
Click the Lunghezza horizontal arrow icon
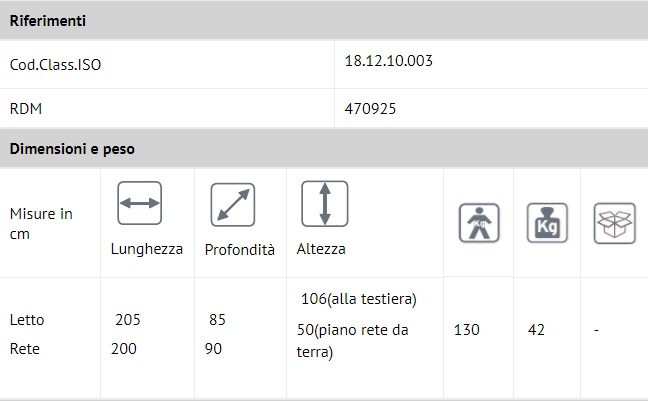pyautogui.click(x=140, y=203)
